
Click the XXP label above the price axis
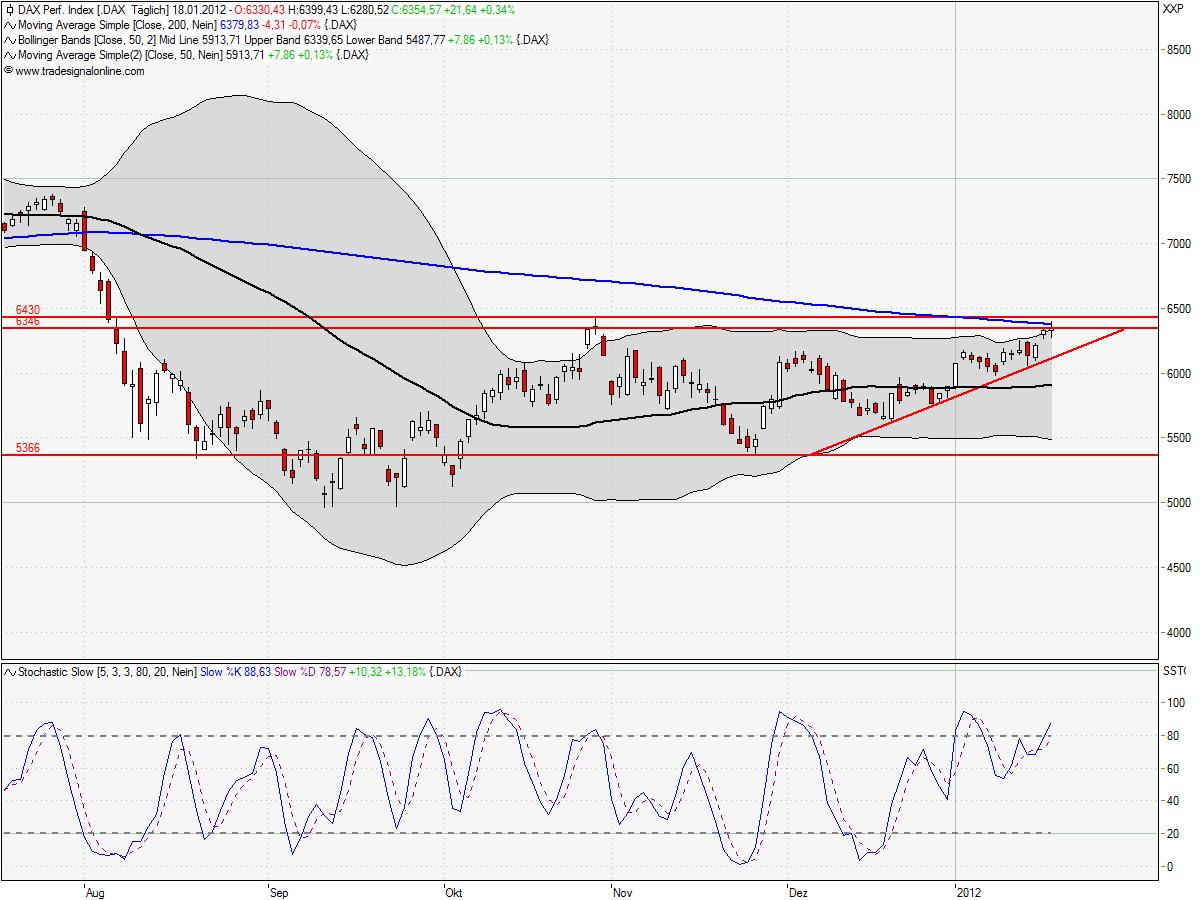(1174, 9)
